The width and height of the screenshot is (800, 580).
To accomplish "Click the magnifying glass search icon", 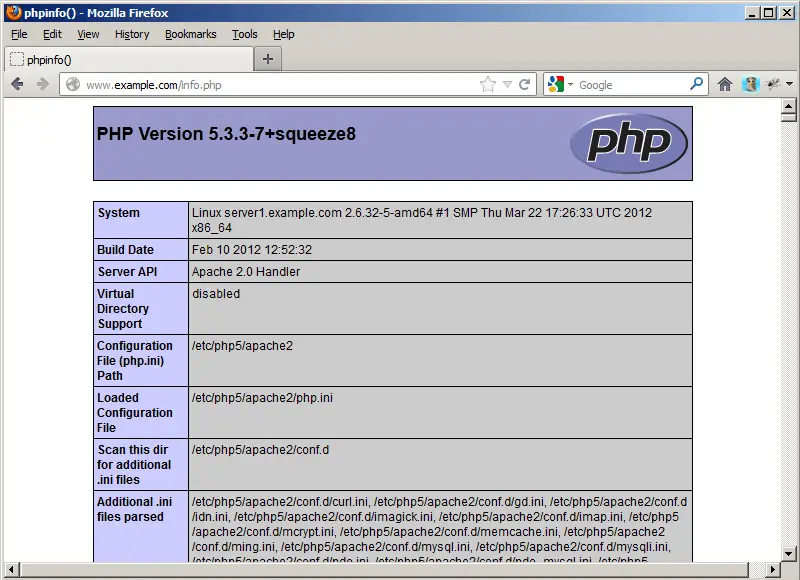I will 696,84.
